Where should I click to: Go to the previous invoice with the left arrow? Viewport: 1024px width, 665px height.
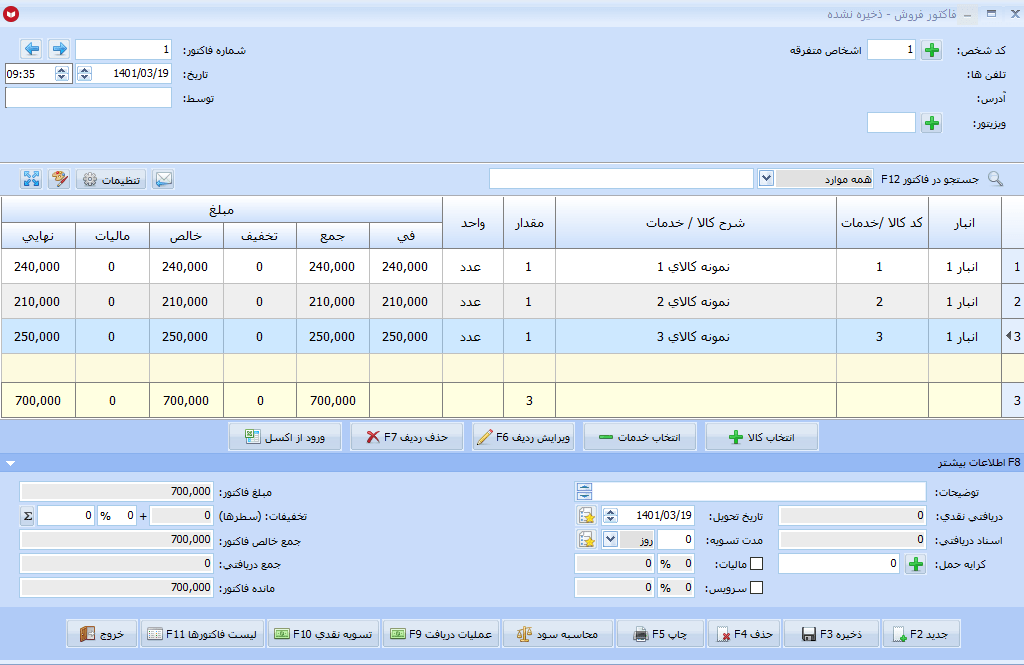[31, 49]
